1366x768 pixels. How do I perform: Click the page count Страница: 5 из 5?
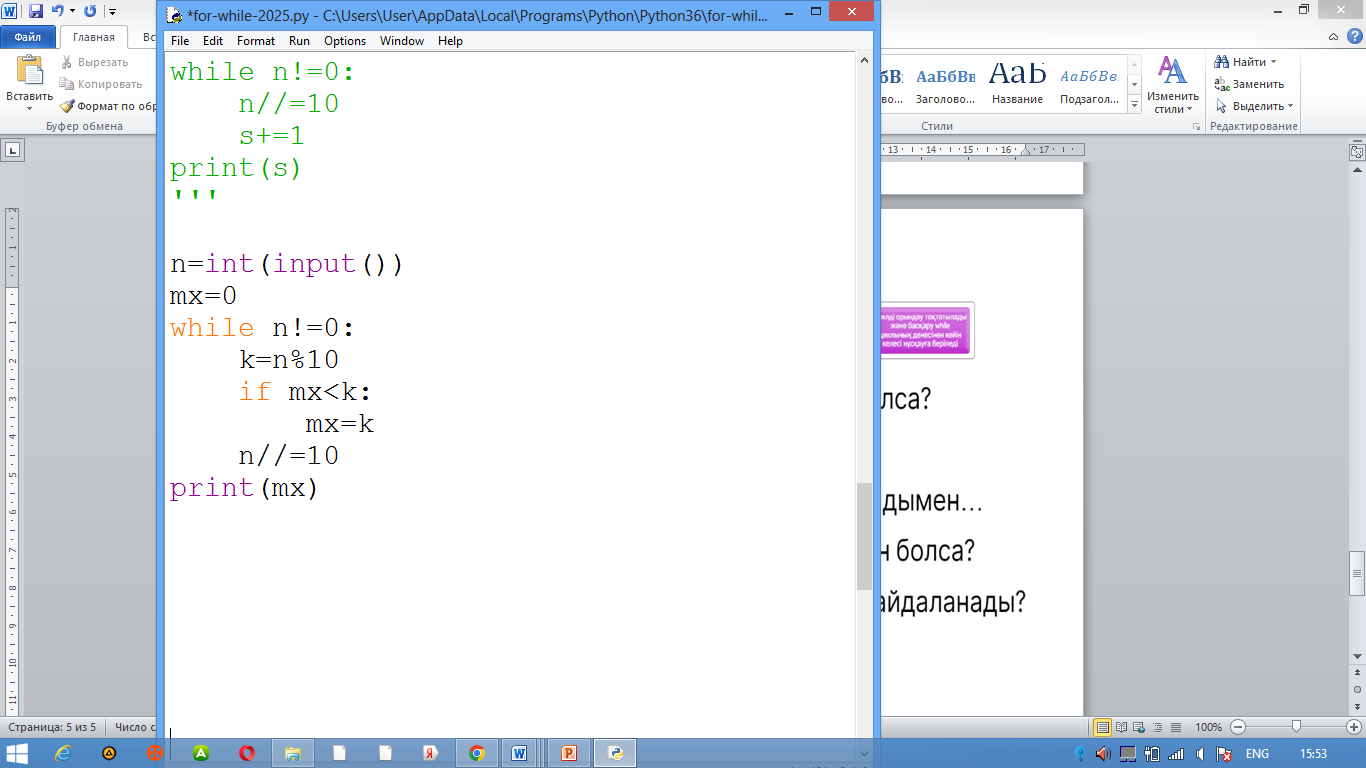(x=52, y=727)
